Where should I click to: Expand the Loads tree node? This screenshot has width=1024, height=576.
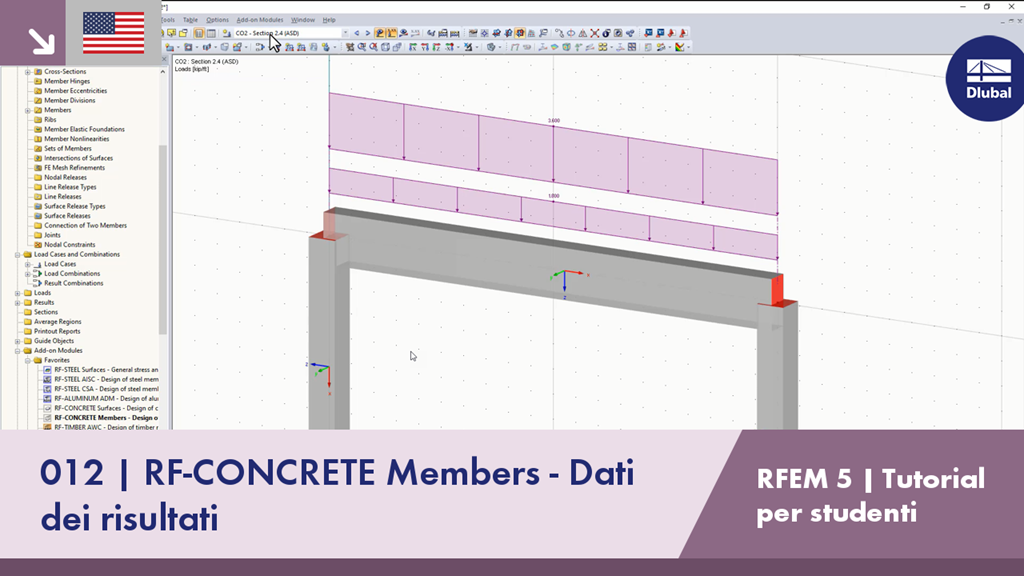tap(18, 293)
